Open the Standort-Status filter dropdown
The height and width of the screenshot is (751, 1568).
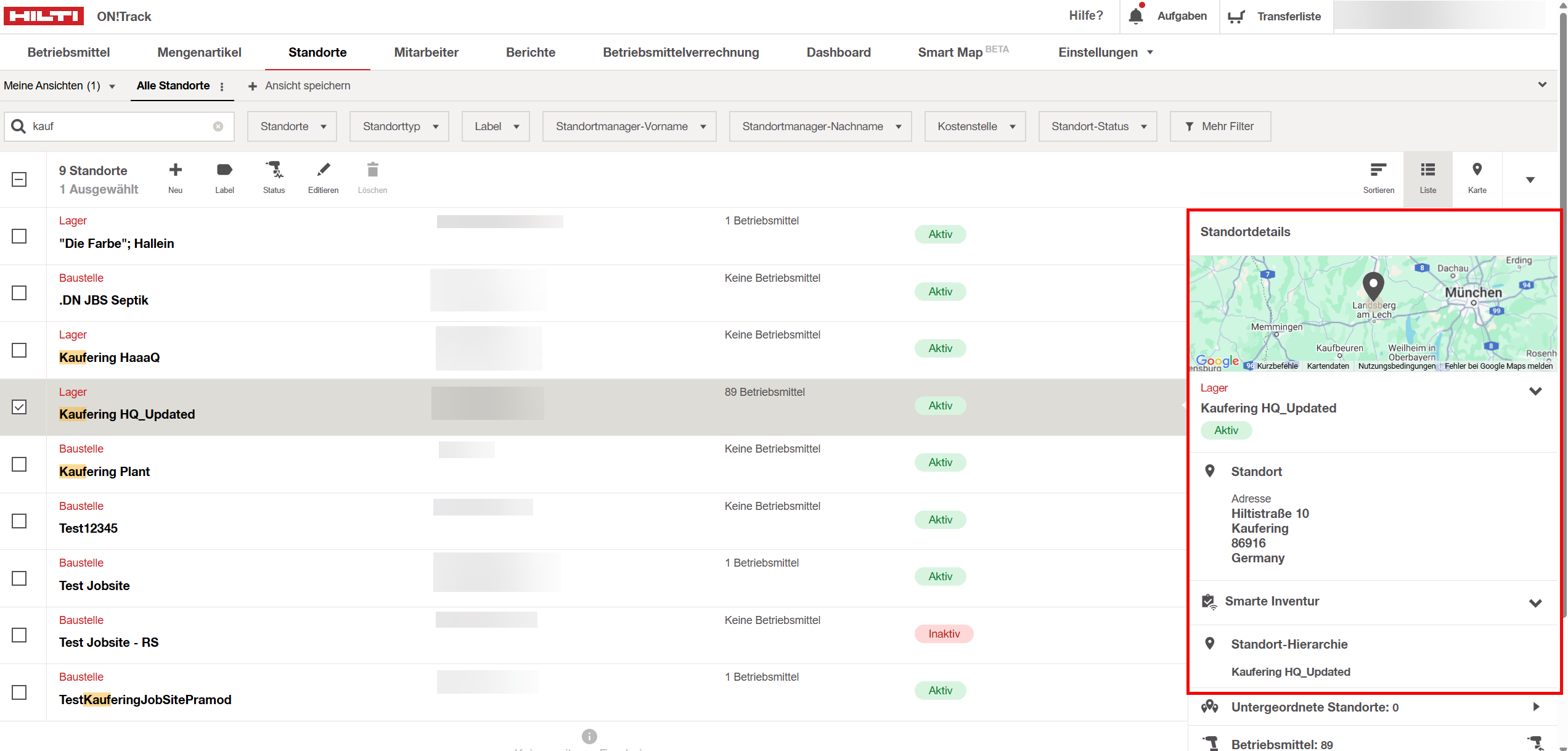click(1097, 126)
